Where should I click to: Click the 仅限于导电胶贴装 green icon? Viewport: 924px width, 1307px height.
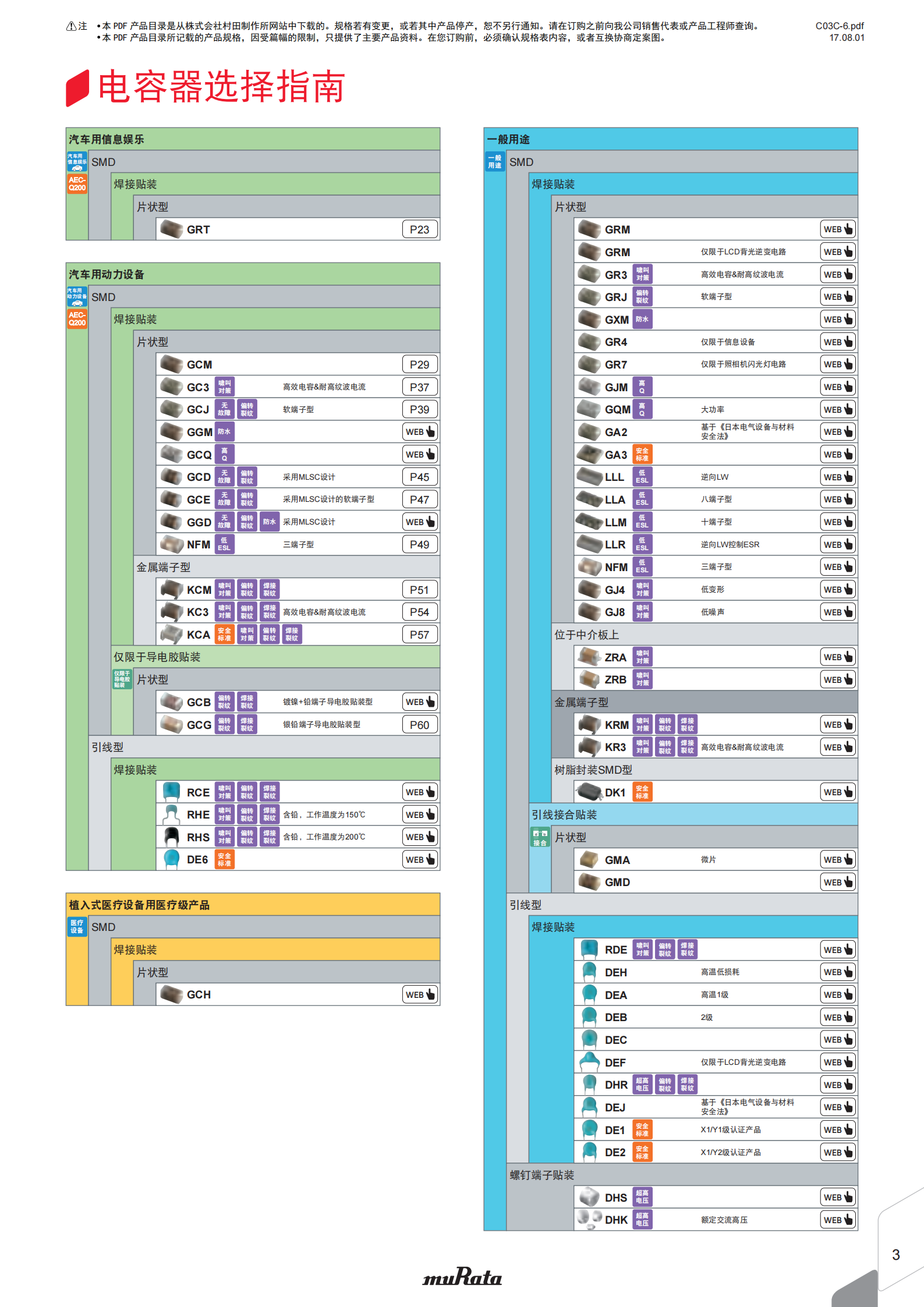(122, 679)
